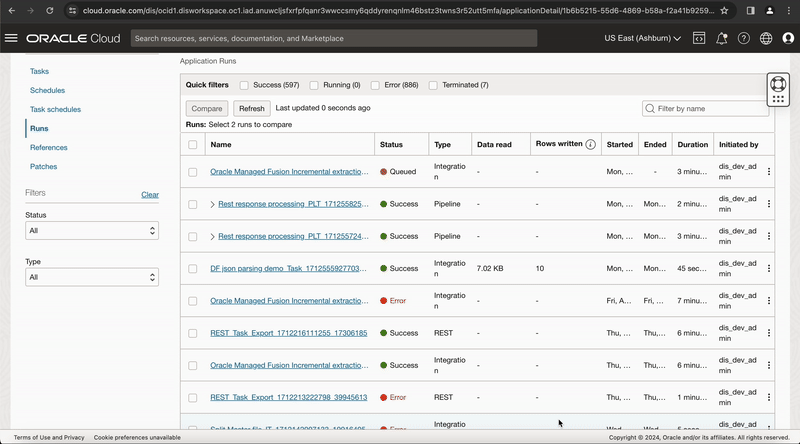Image resolution: width=800 pixels, height=444 pixels.
Task: Open actions menu for Queued Fusion extraction run
Action: (x=769, y=172)
